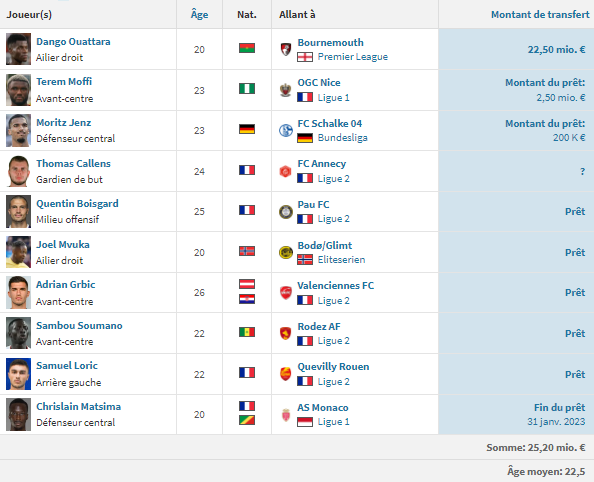The width and height of the screenshot is (594, 482).
Task: Open the Eliteserien league link
Action: (341, 260)
